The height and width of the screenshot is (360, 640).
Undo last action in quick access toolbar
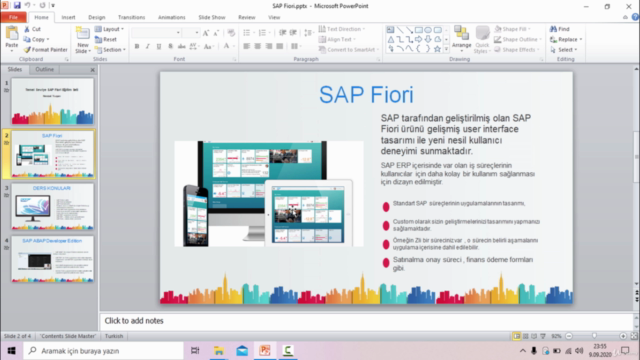click(28, 6)
